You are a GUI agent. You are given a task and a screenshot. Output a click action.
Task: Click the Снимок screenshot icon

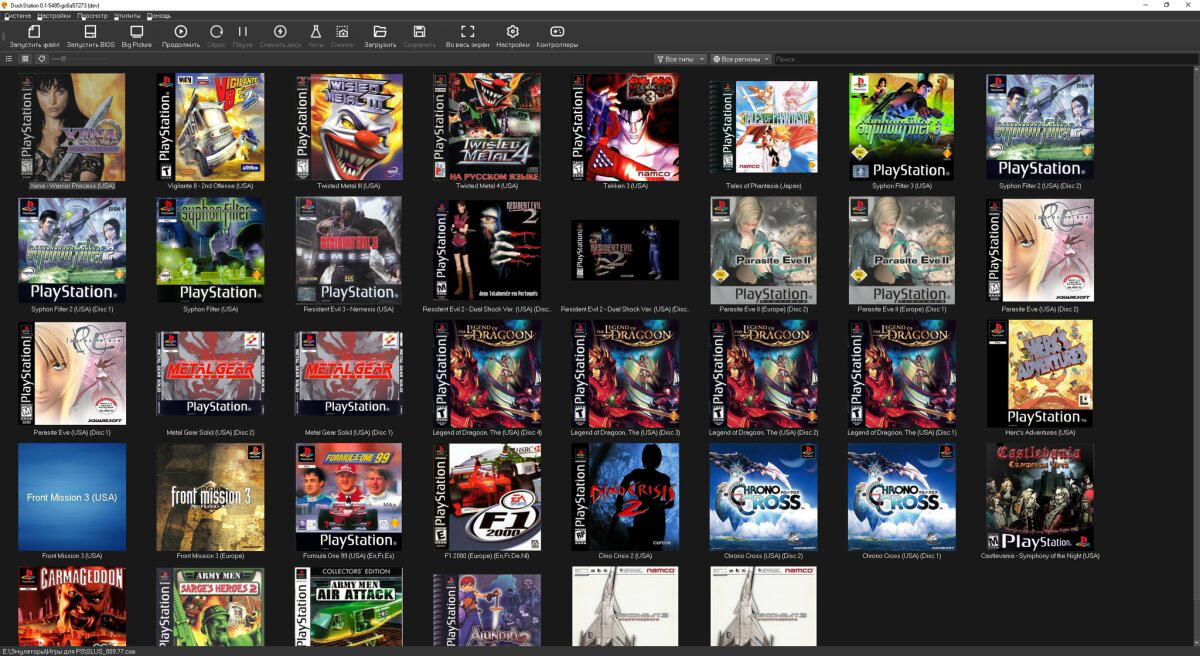[x=342, y=32]
